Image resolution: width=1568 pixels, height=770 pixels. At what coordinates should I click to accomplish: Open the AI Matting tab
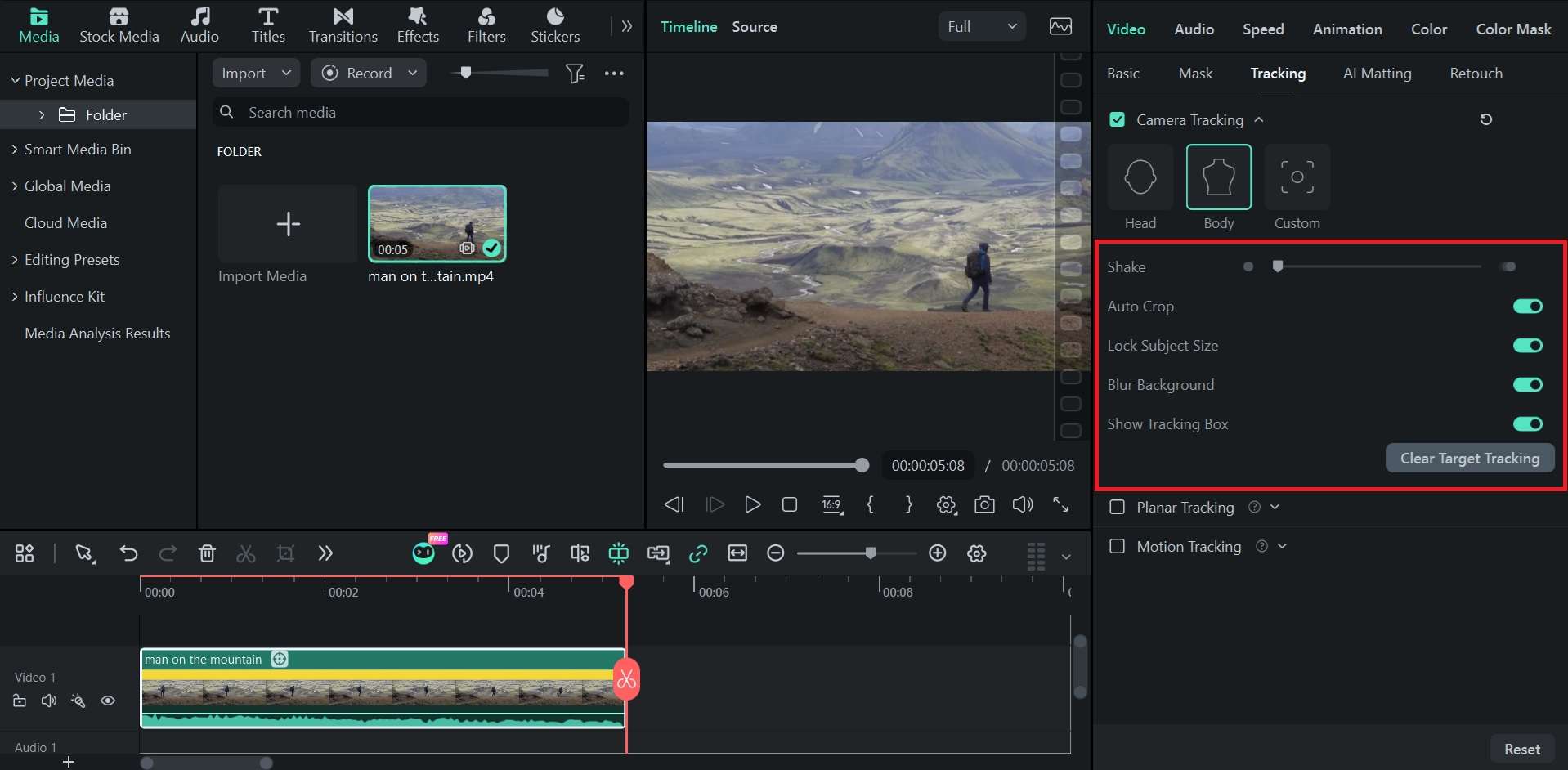point(1377,73)
